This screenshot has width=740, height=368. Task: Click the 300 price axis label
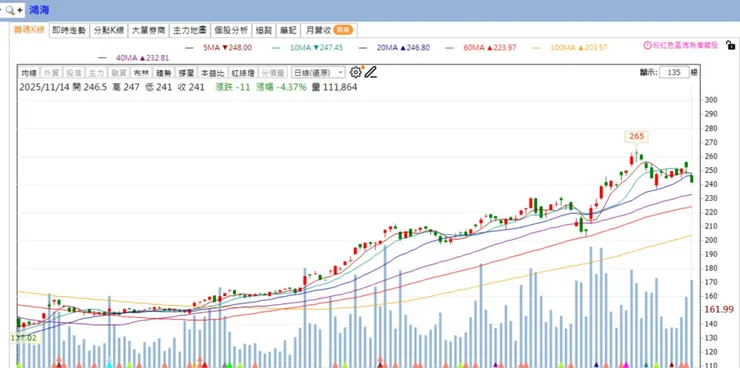coord(711,100)
